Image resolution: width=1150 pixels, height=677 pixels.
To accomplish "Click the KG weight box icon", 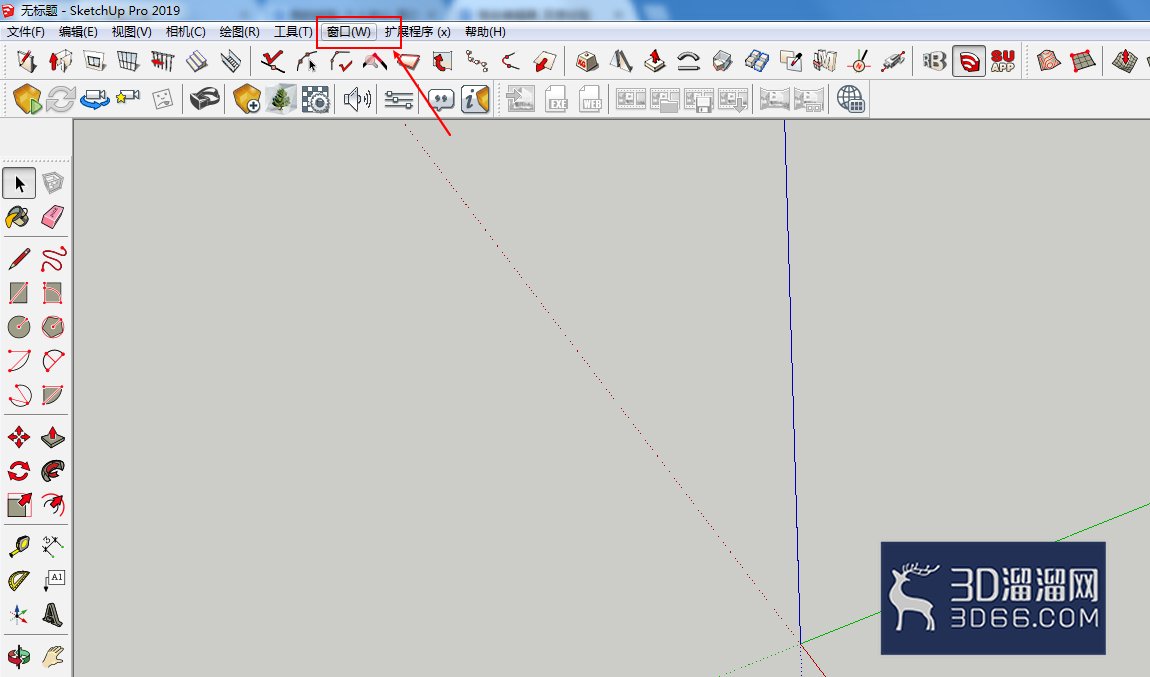I will pyautogui.click(x=586, y=61).
